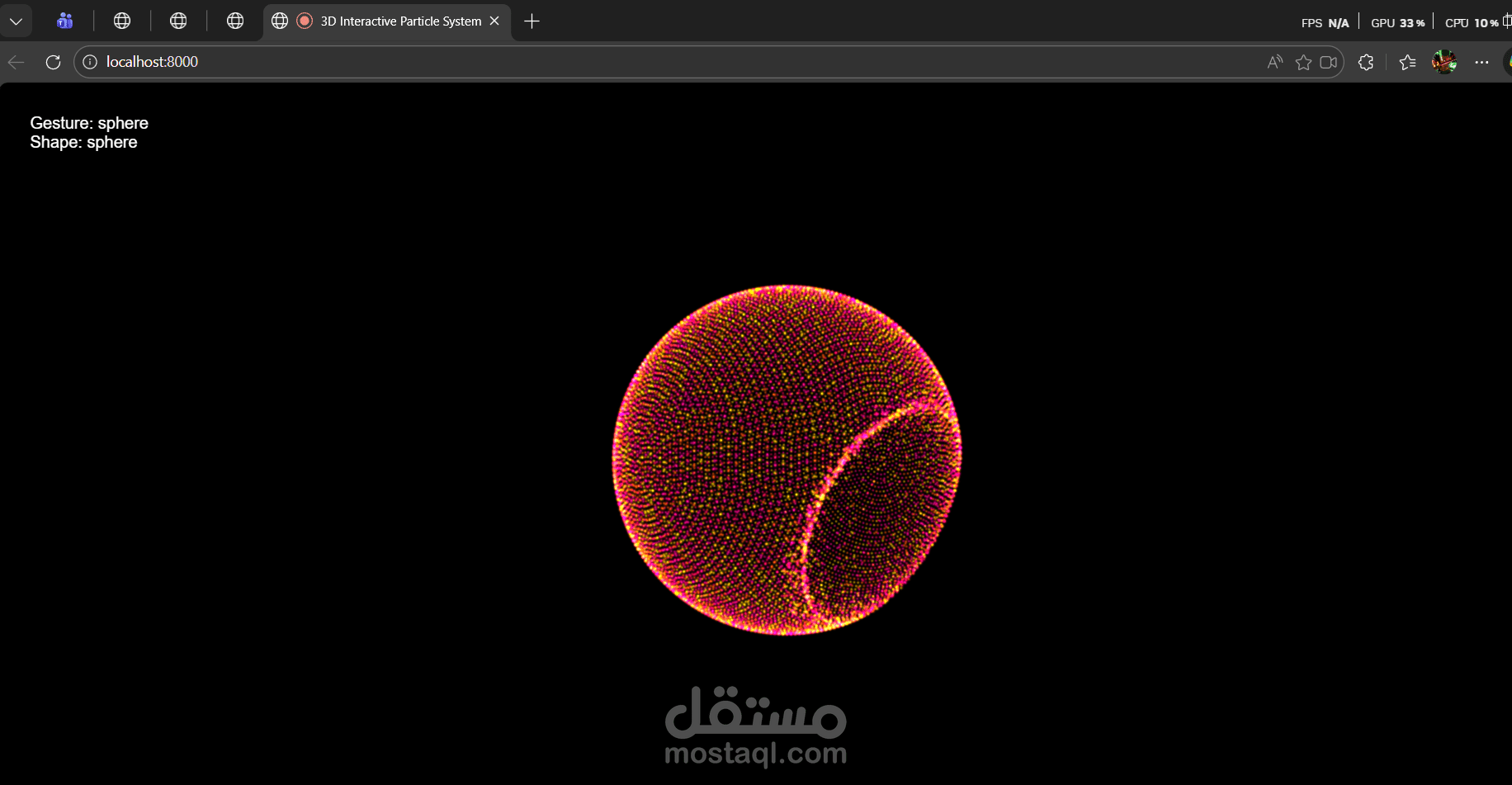This screenshot has height=785, width=1512.
Task: Reload the page with refresh button
Action: click(53, 61)
